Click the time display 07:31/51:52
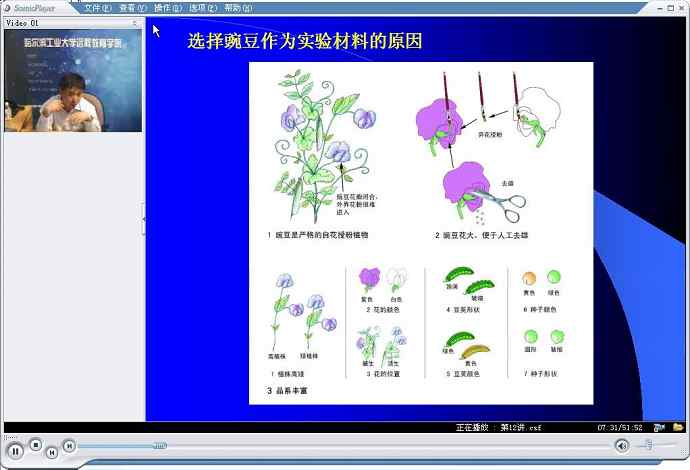The width and height of the screenshot is (690, 470). pos(620,427)
